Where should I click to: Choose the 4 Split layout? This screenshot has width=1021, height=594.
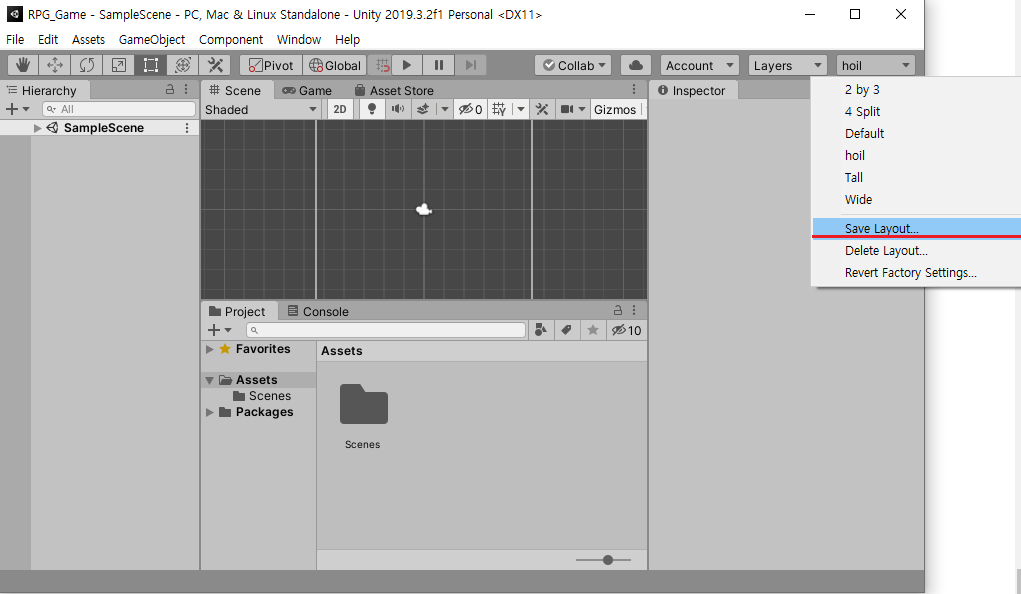(862, 111)
